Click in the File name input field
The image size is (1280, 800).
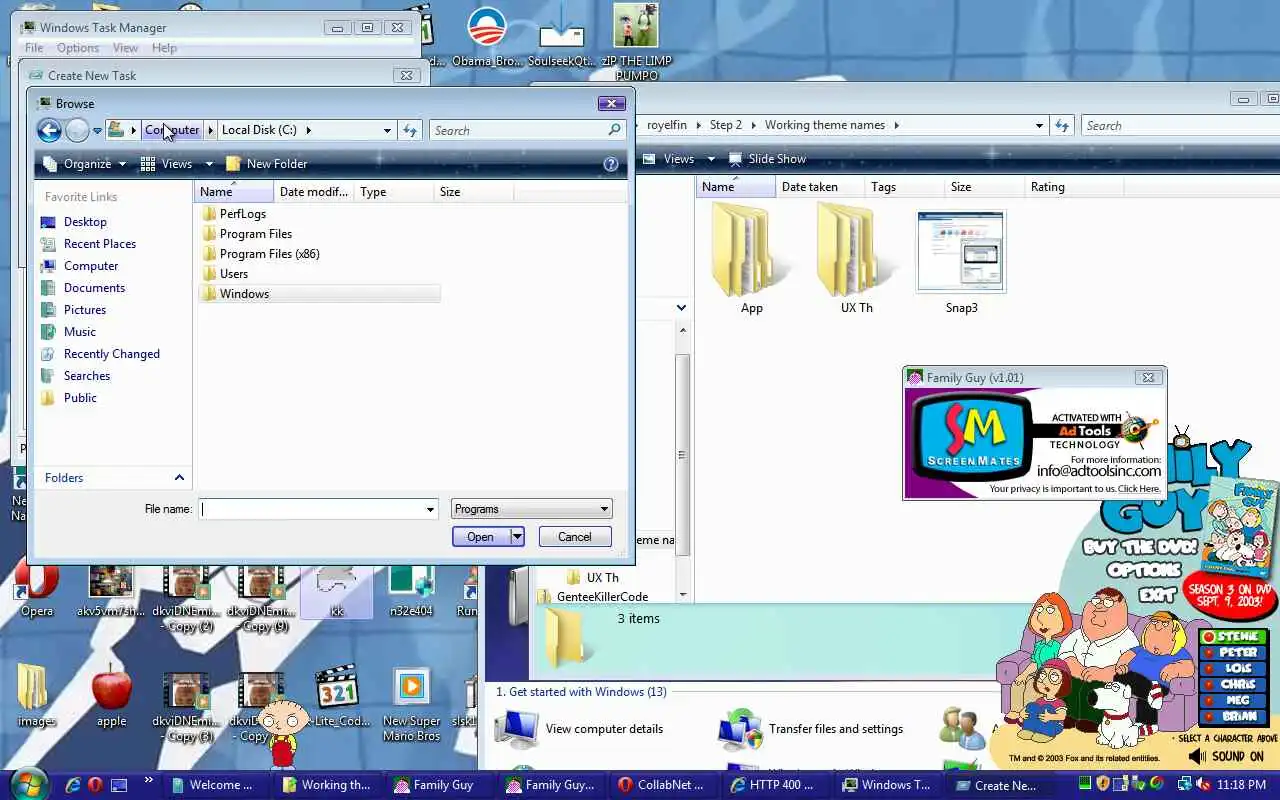point(311,509)
